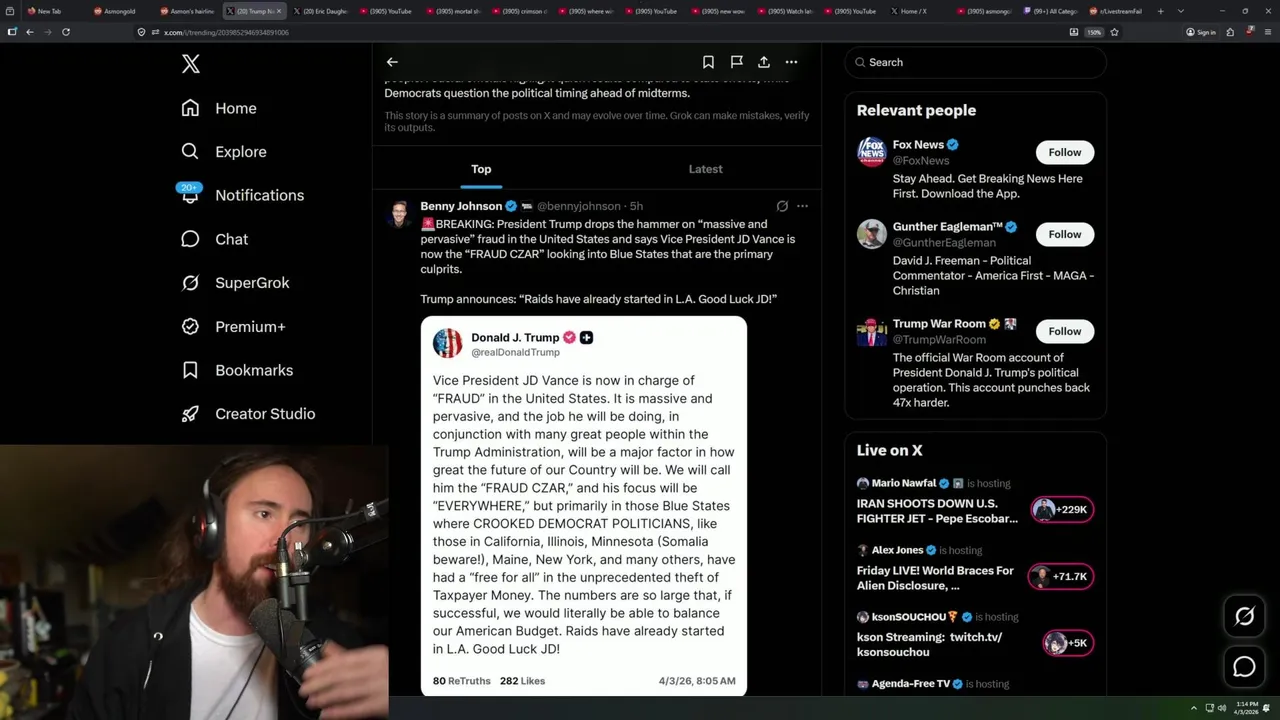Open the share icon in the story header
Image resolution: width=1280 pixels, height=720 pixels.
click(764, 62)
